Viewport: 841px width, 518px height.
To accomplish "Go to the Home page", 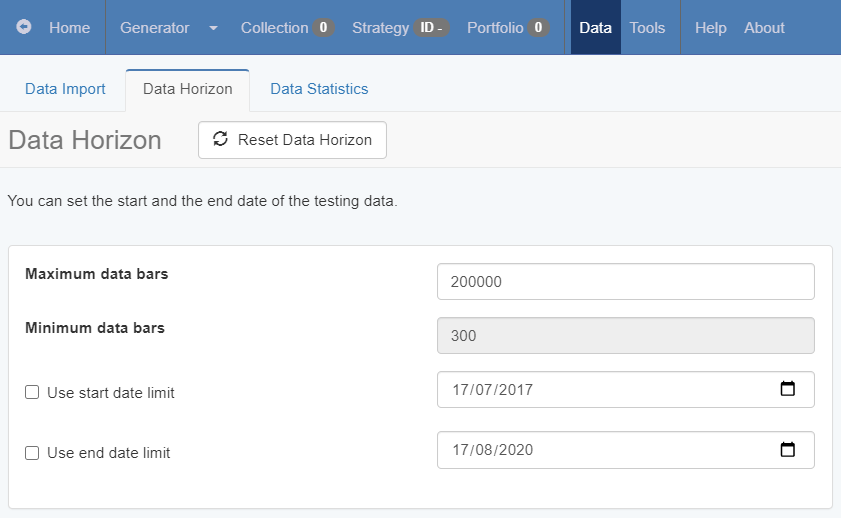I will click(69, 28).
